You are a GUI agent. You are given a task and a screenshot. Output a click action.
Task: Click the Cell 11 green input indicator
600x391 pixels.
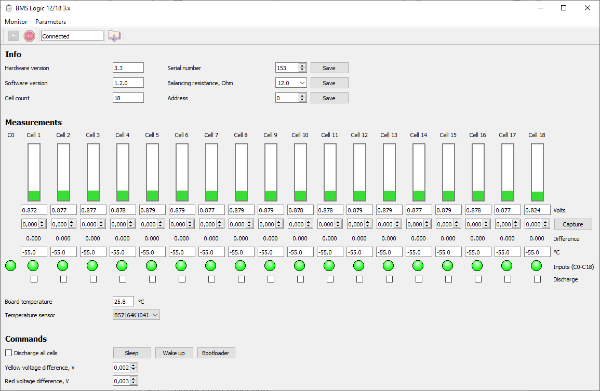[x=329, y=266]
